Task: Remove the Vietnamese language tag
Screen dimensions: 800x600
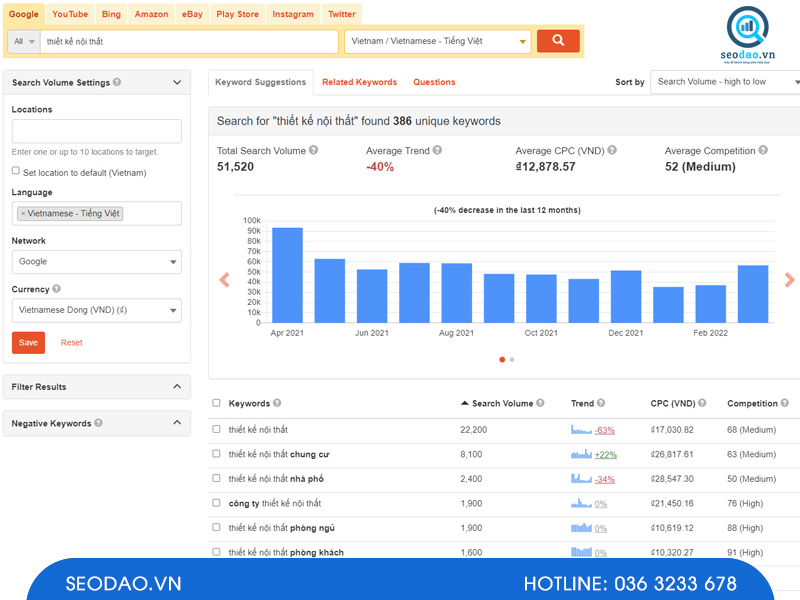Action: 23,214
